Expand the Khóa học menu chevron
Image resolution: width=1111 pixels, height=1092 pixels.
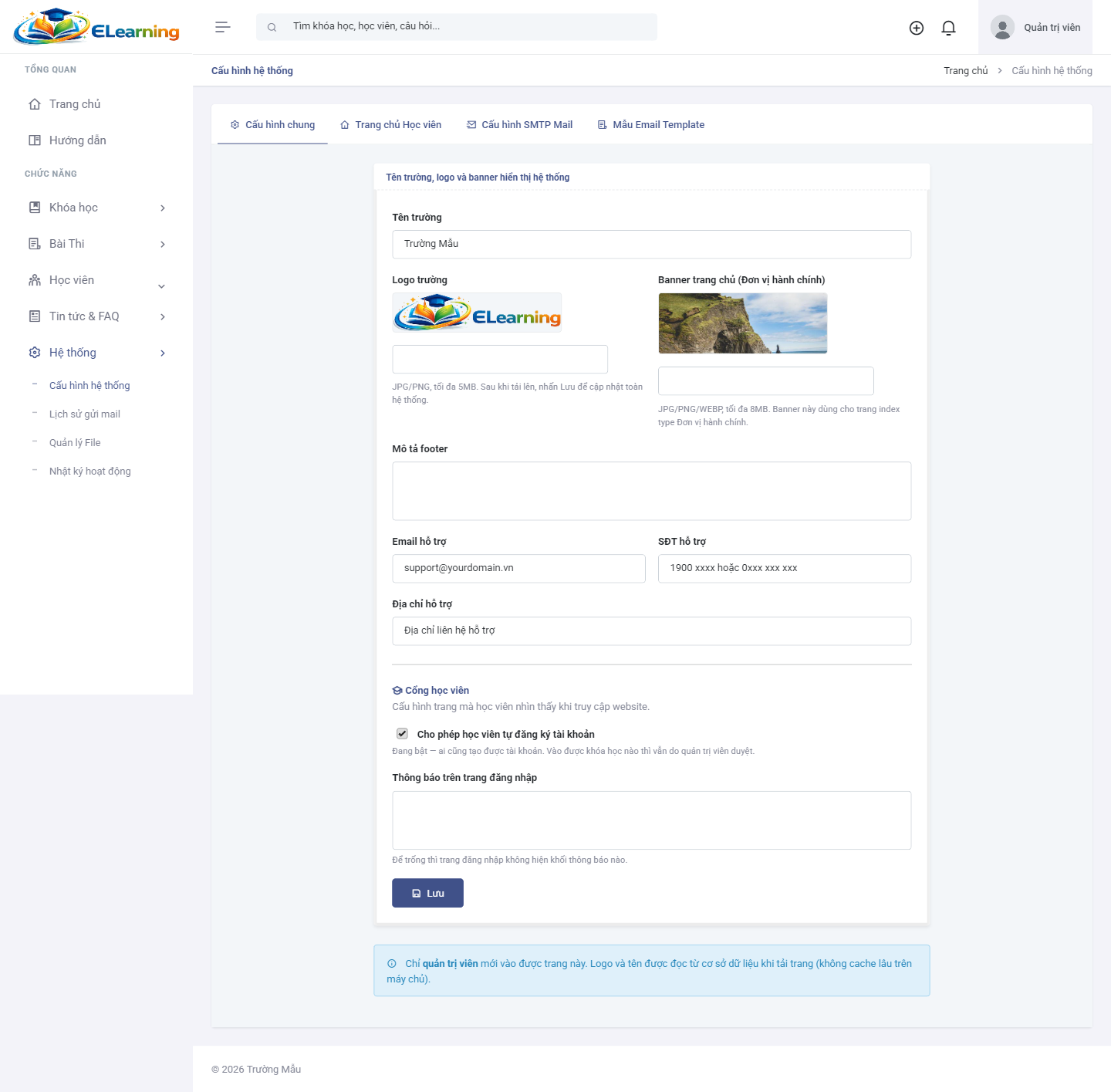point(163,208)
